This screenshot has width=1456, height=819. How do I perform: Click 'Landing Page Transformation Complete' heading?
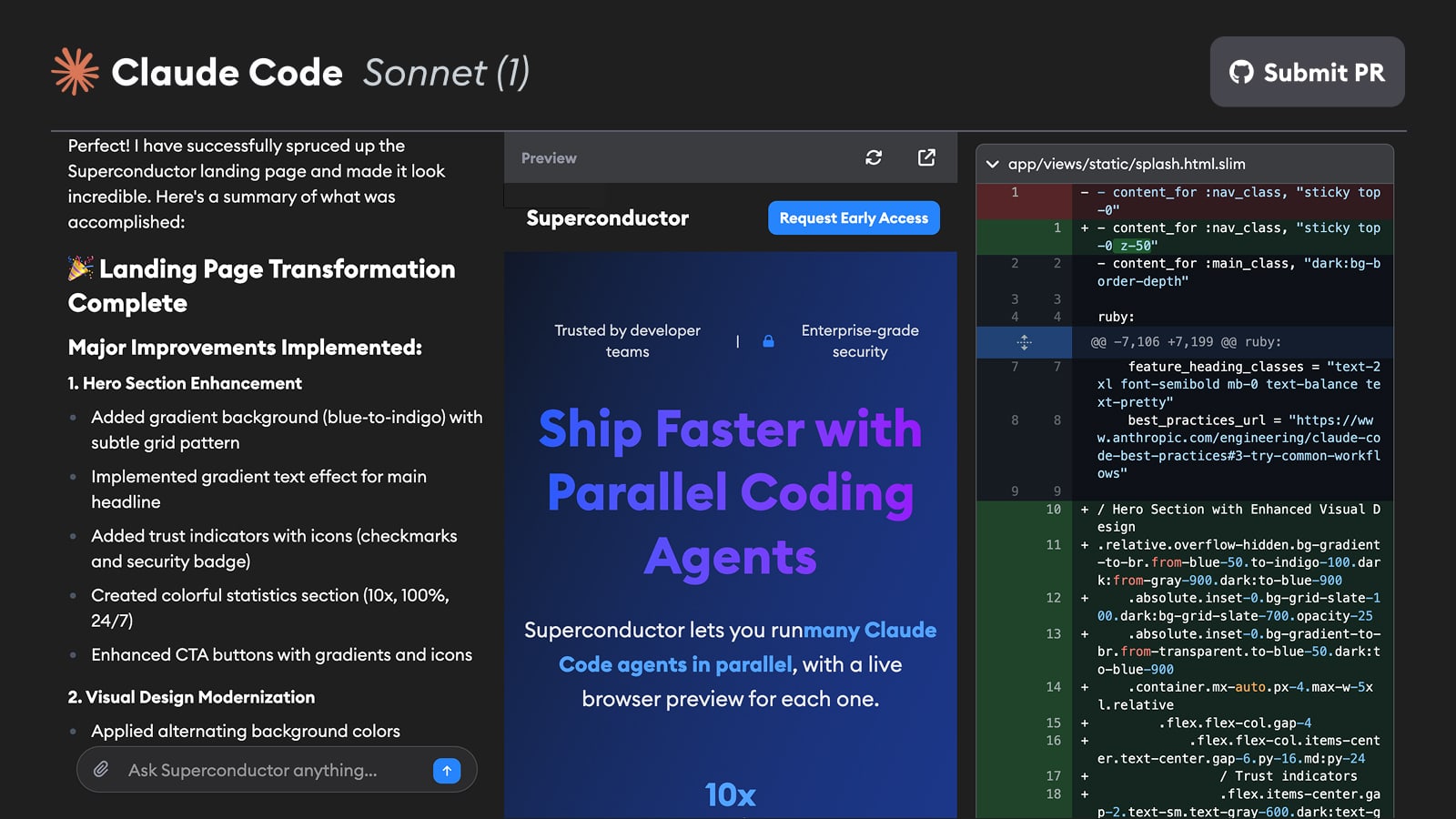click(x=261, y=286)
